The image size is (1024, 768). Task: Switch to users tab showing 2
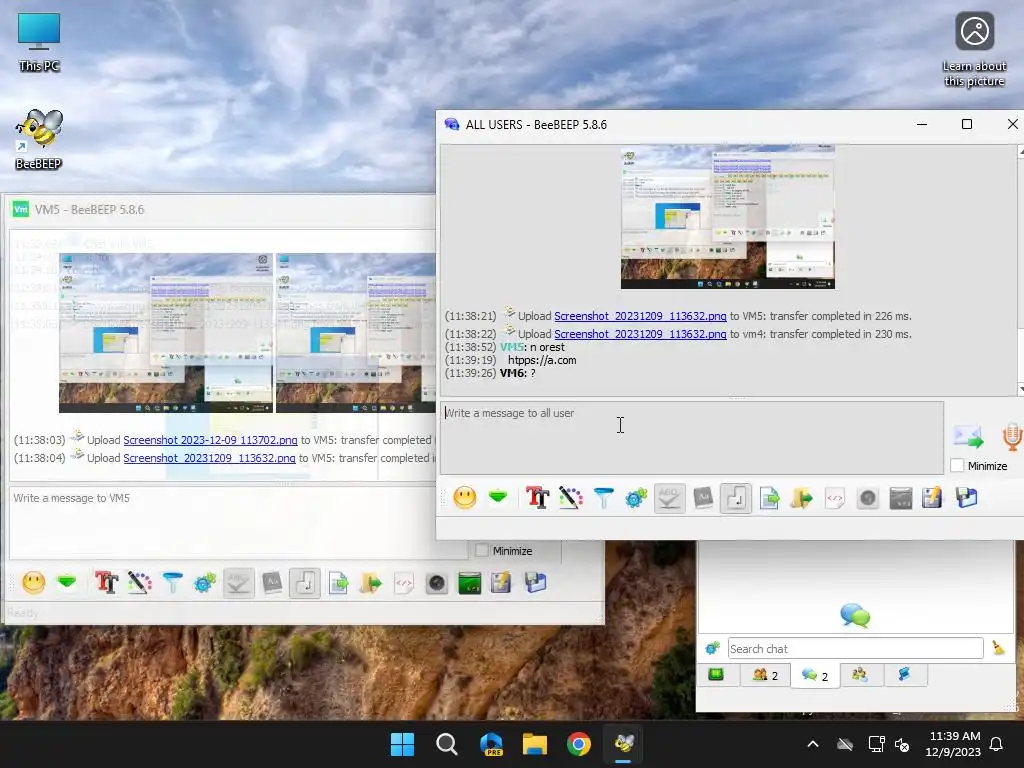click(x=765, y=675)
